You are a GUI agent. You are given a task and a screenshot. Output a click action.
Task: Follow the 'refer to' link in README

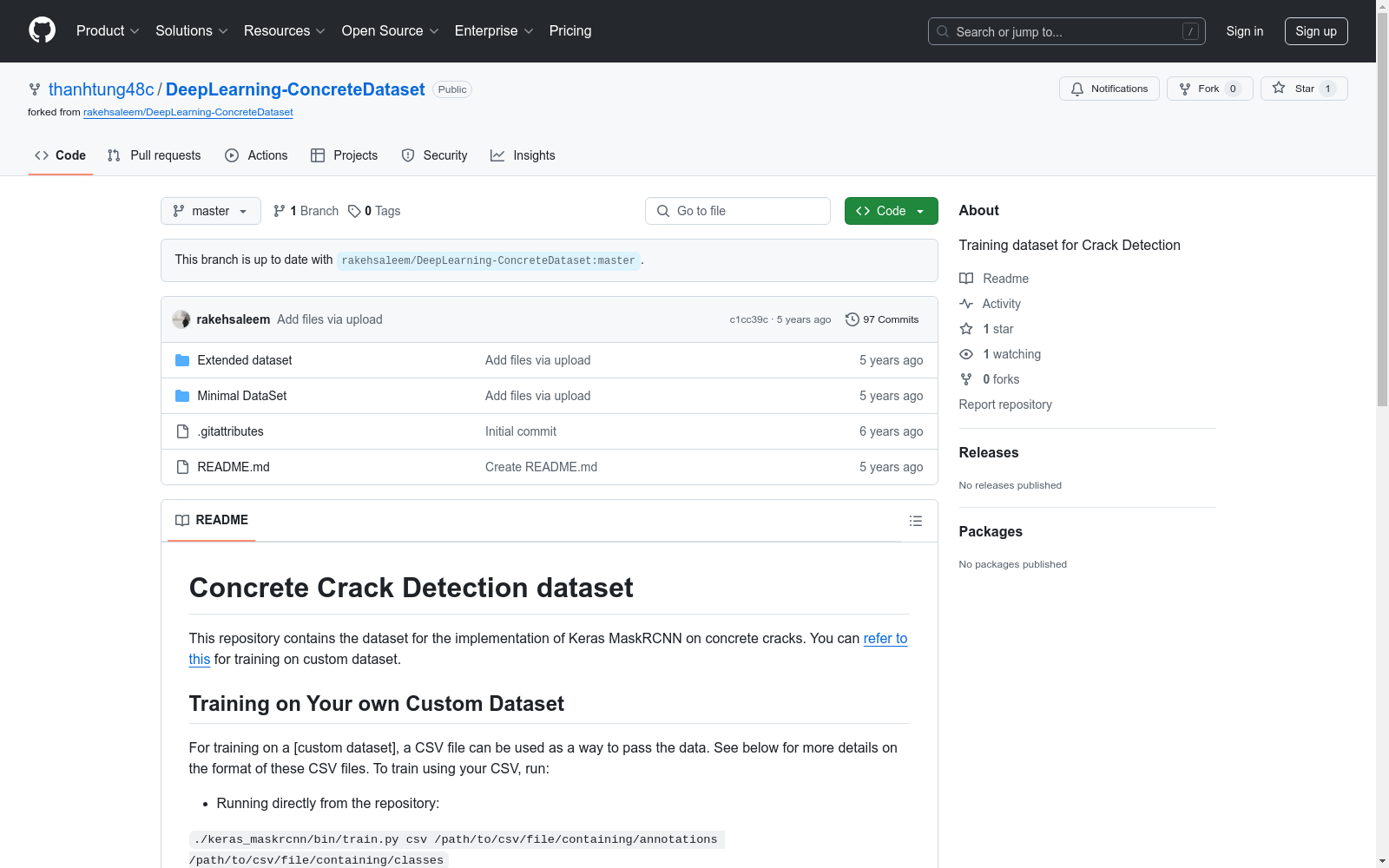[x=885, y=639]
